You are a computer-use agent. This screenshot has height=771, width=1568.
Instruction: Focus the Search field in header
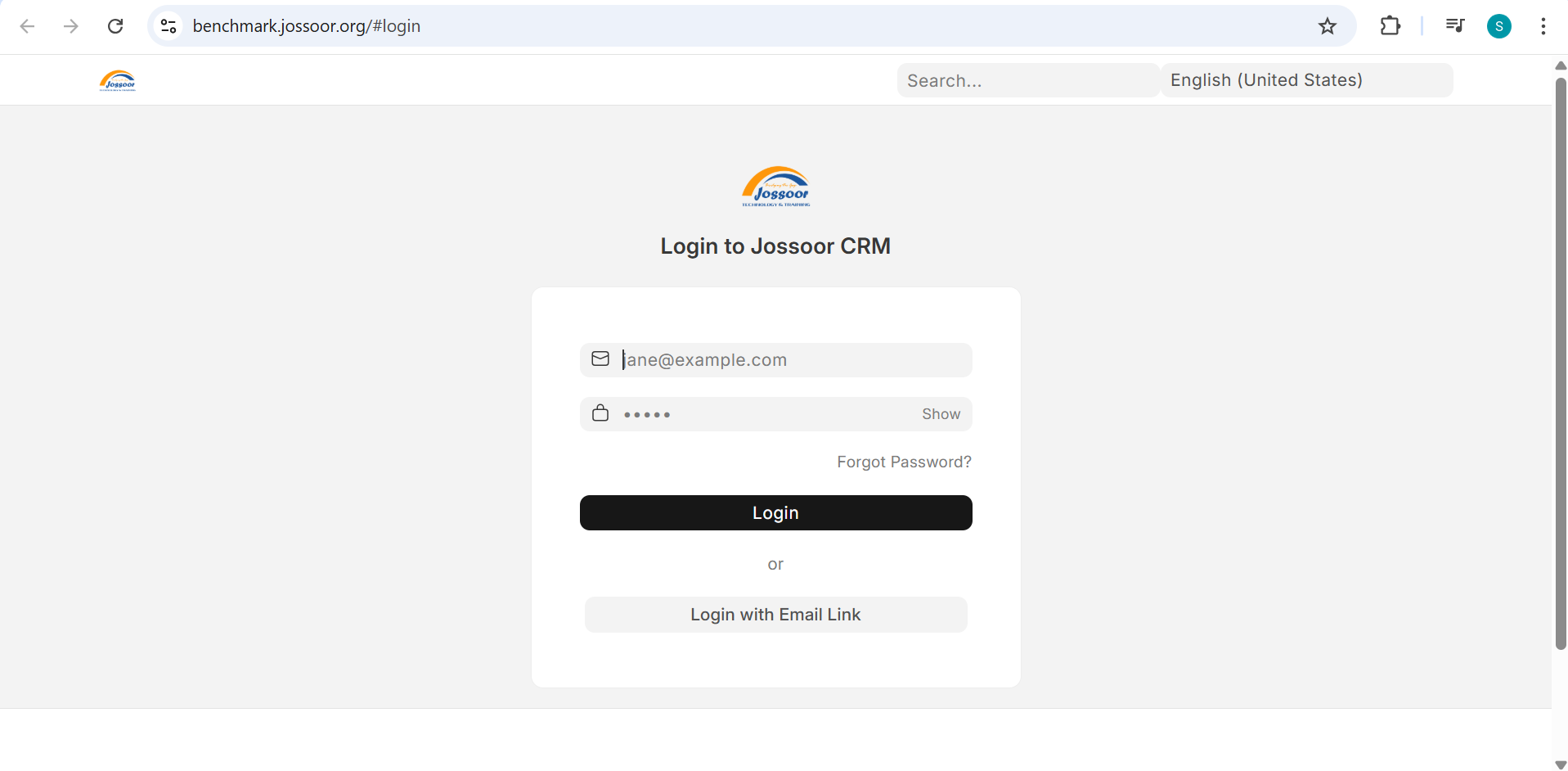coord(1027,80)
